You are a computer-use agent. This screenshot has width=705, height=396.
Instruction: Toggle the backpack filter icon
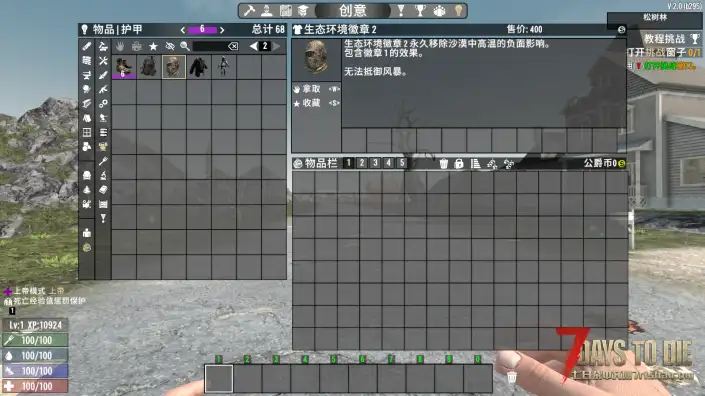(x=137, y=46)
